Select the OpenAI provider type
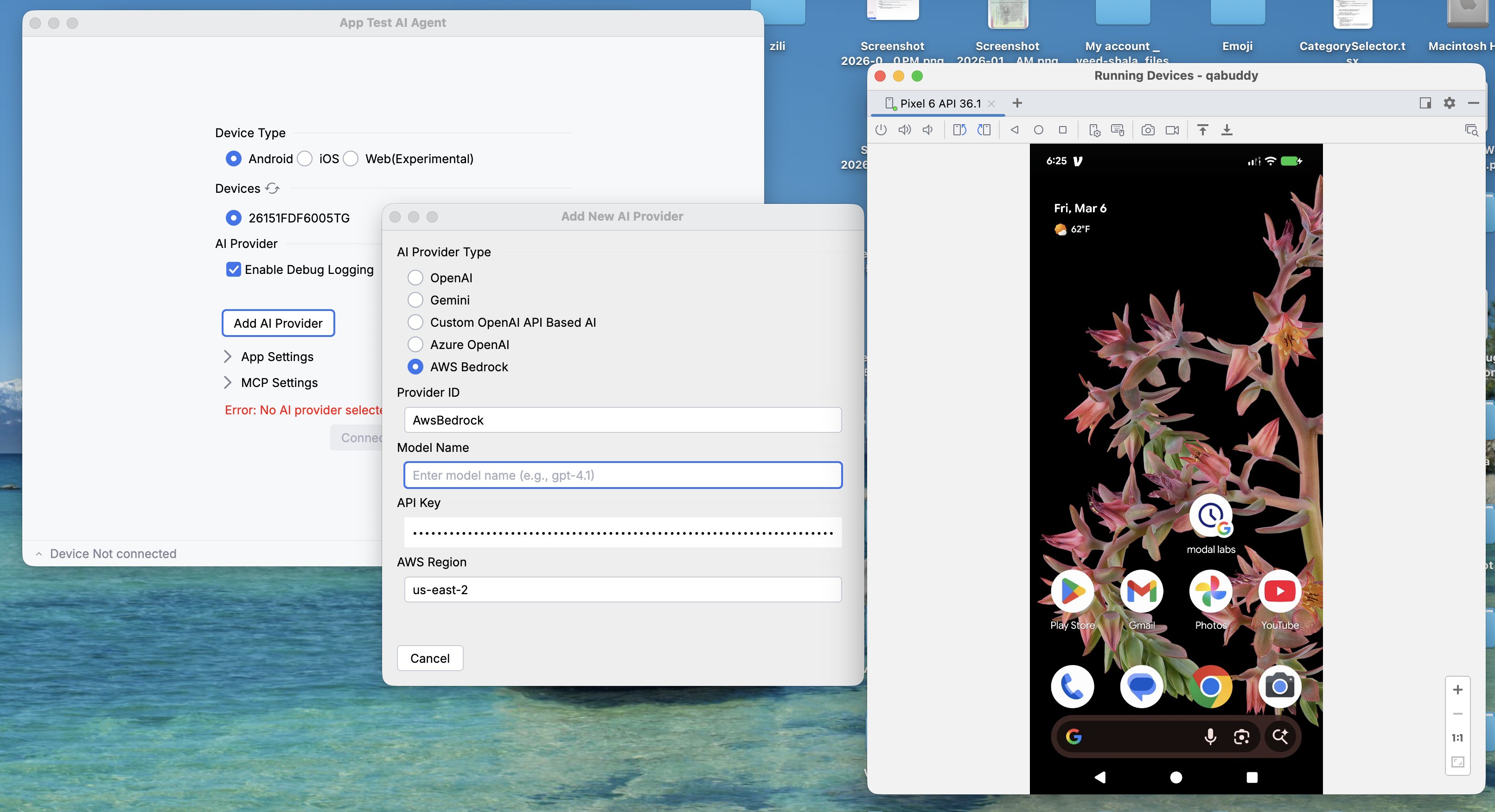This screenshot has height=812, width=1495. coord(415,278)
